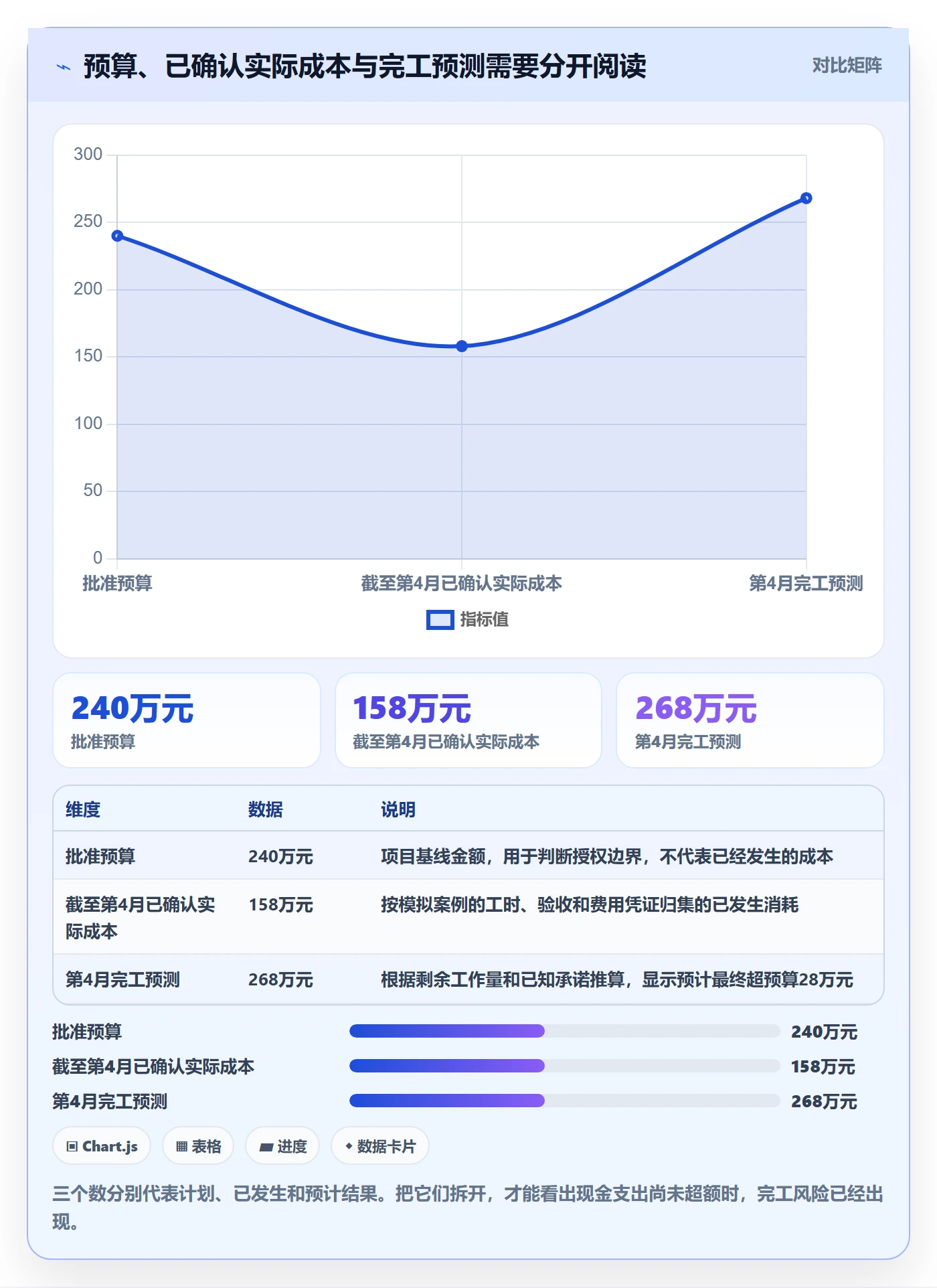The image size is (937, 1288).
Task: Open the "158万元" stat card
Action: pyautogui.click(x=468, y=720)
